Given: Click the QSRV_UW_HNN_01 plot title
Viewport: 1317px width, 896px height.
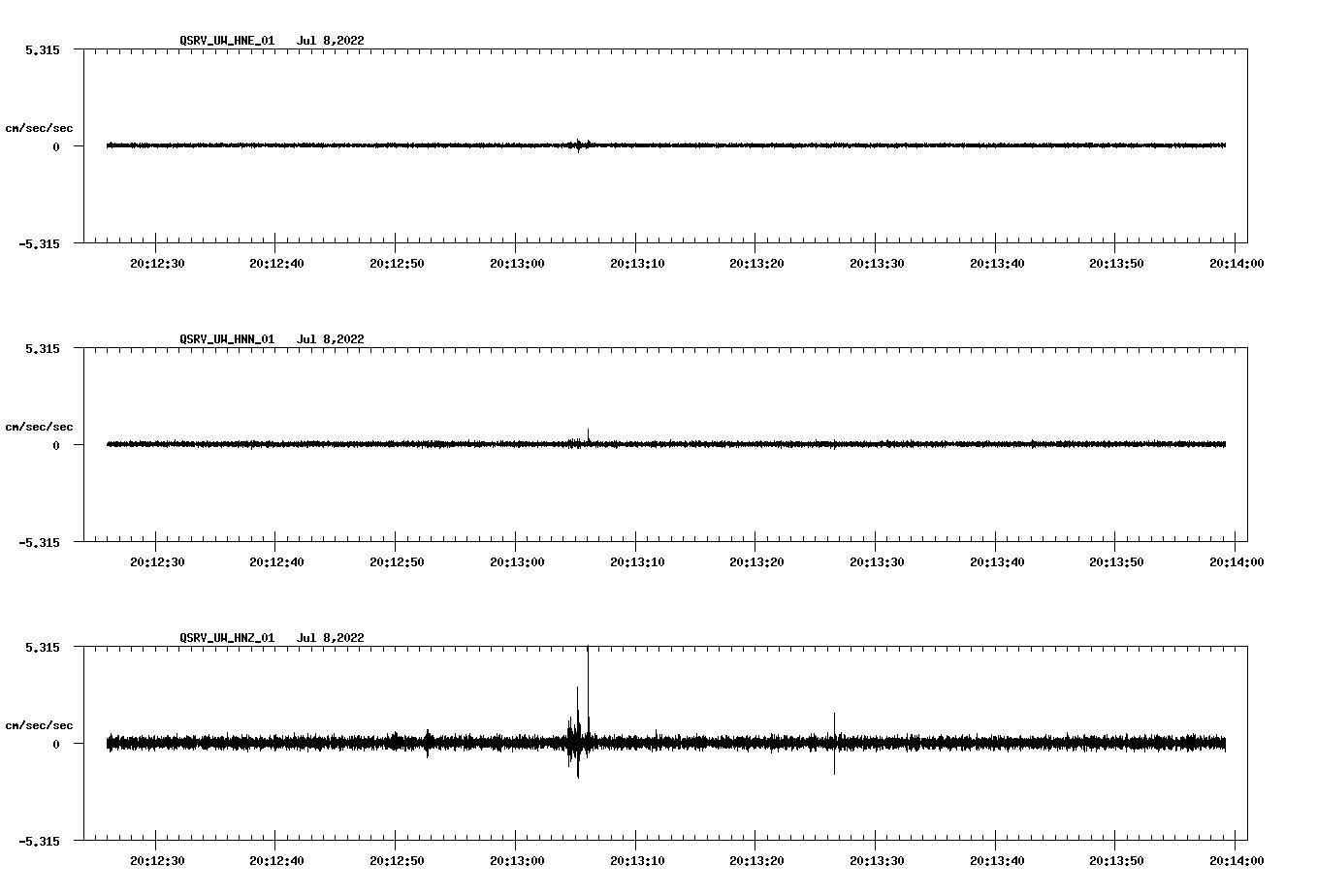Looking at the screenshot, I should click(x=227, y=339).
